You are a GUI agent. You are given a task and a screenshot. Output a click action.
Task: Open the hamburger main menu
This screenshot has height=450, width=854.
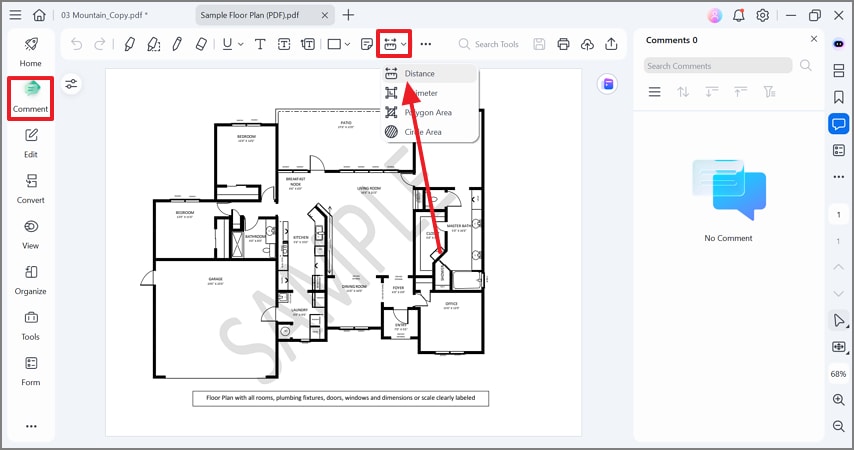tap(15, 15)
